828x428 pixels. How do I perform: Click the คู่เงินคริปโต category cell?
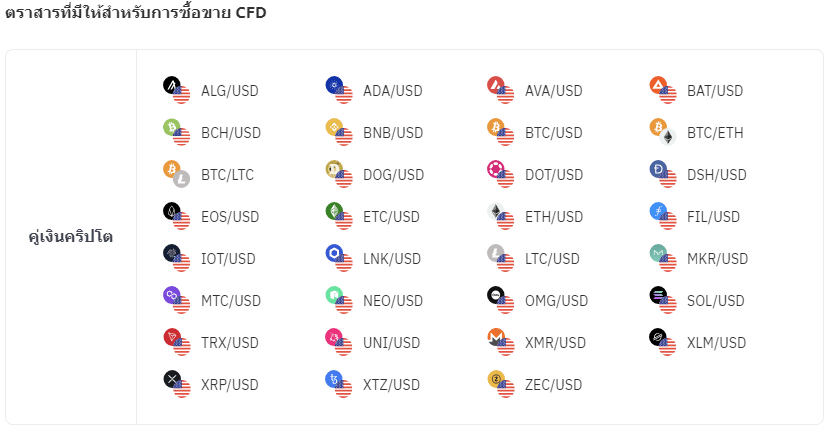71,238
